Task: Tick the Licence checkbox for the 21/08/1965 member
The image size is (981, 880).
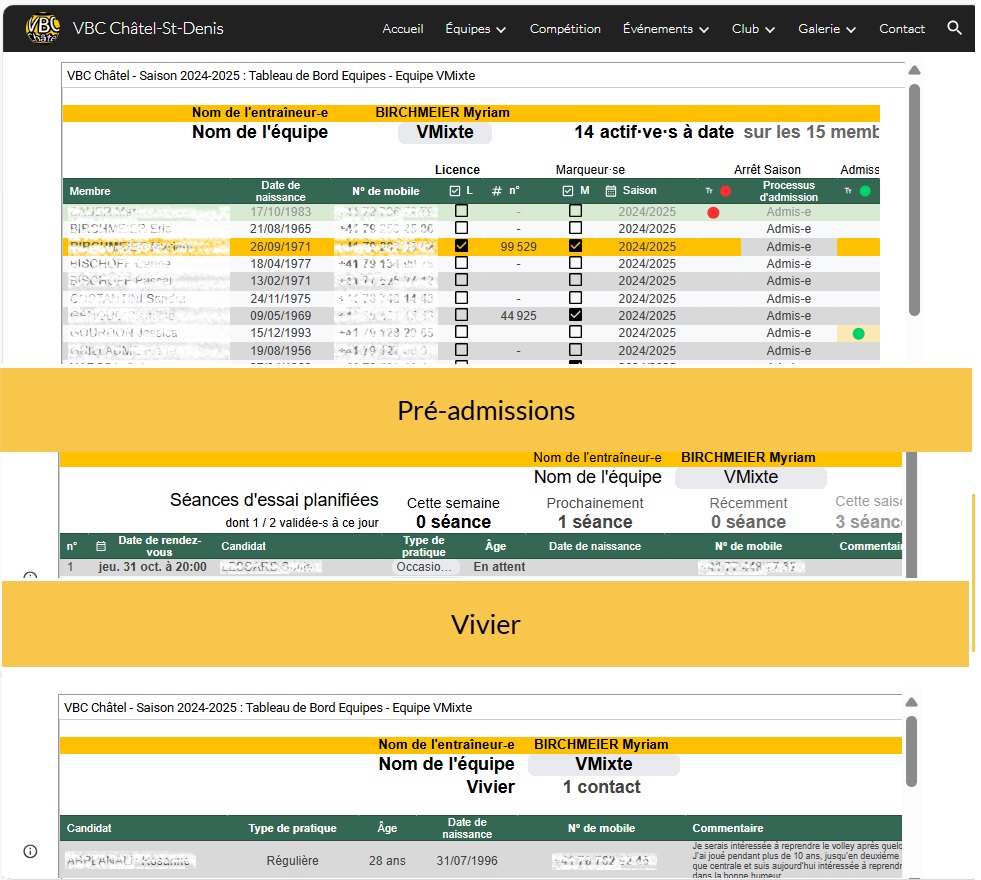Action: click(461, 229)
